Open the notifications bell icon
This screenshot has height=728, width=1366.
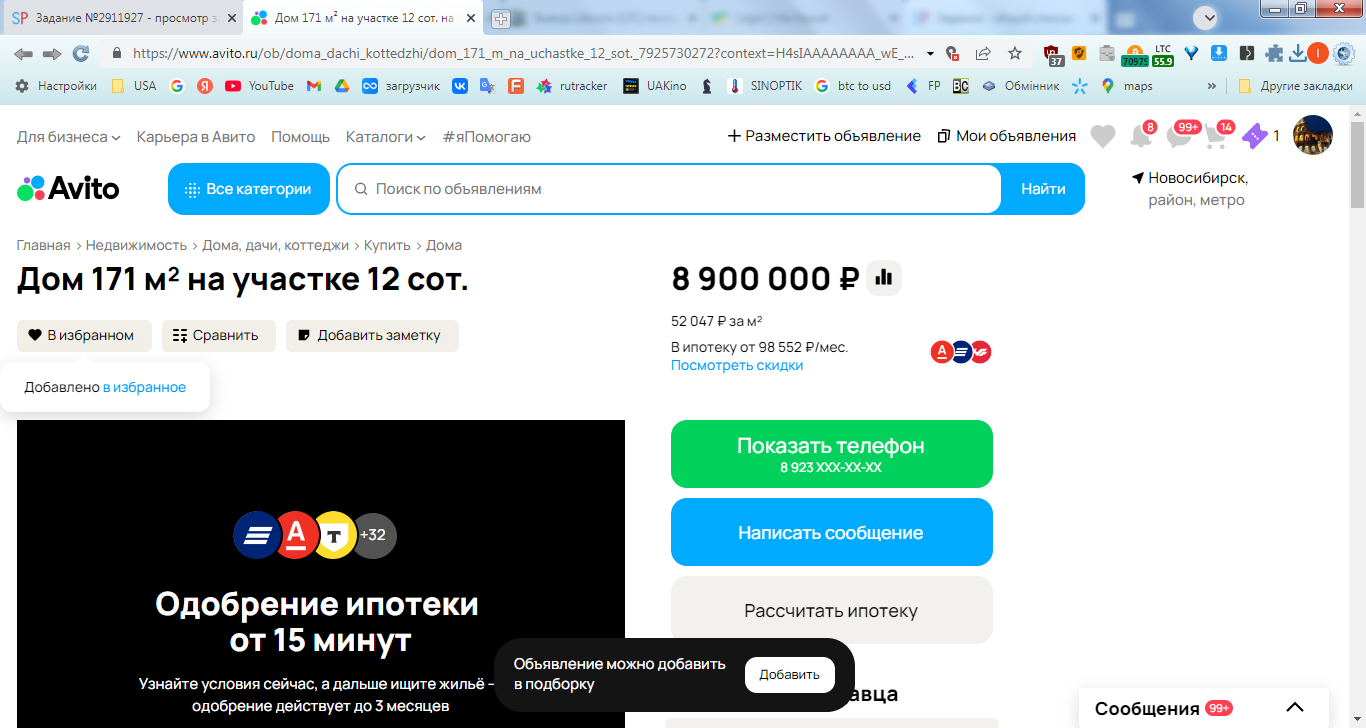coord(1139,136)
